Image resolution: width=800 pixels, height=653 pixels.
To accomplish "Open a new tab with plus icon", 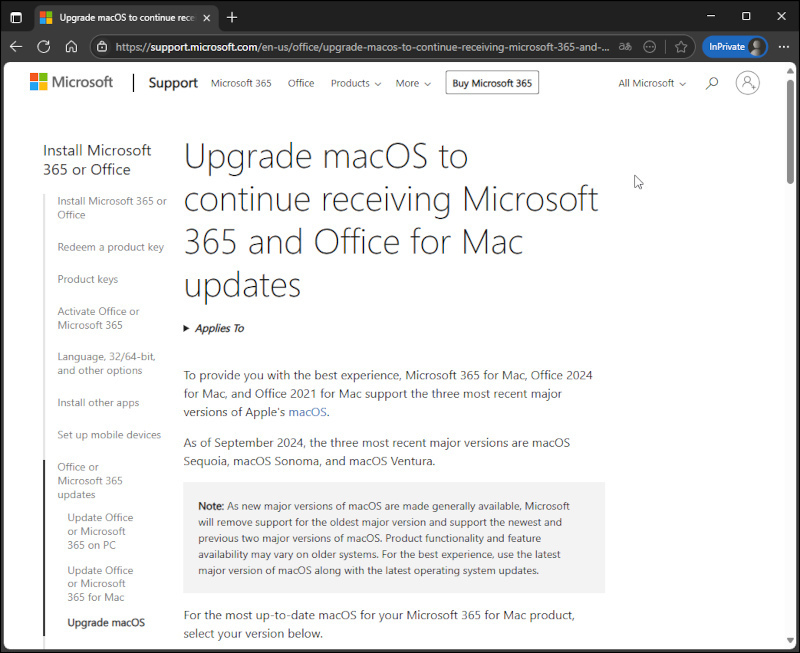I will [x=232, y=17].
